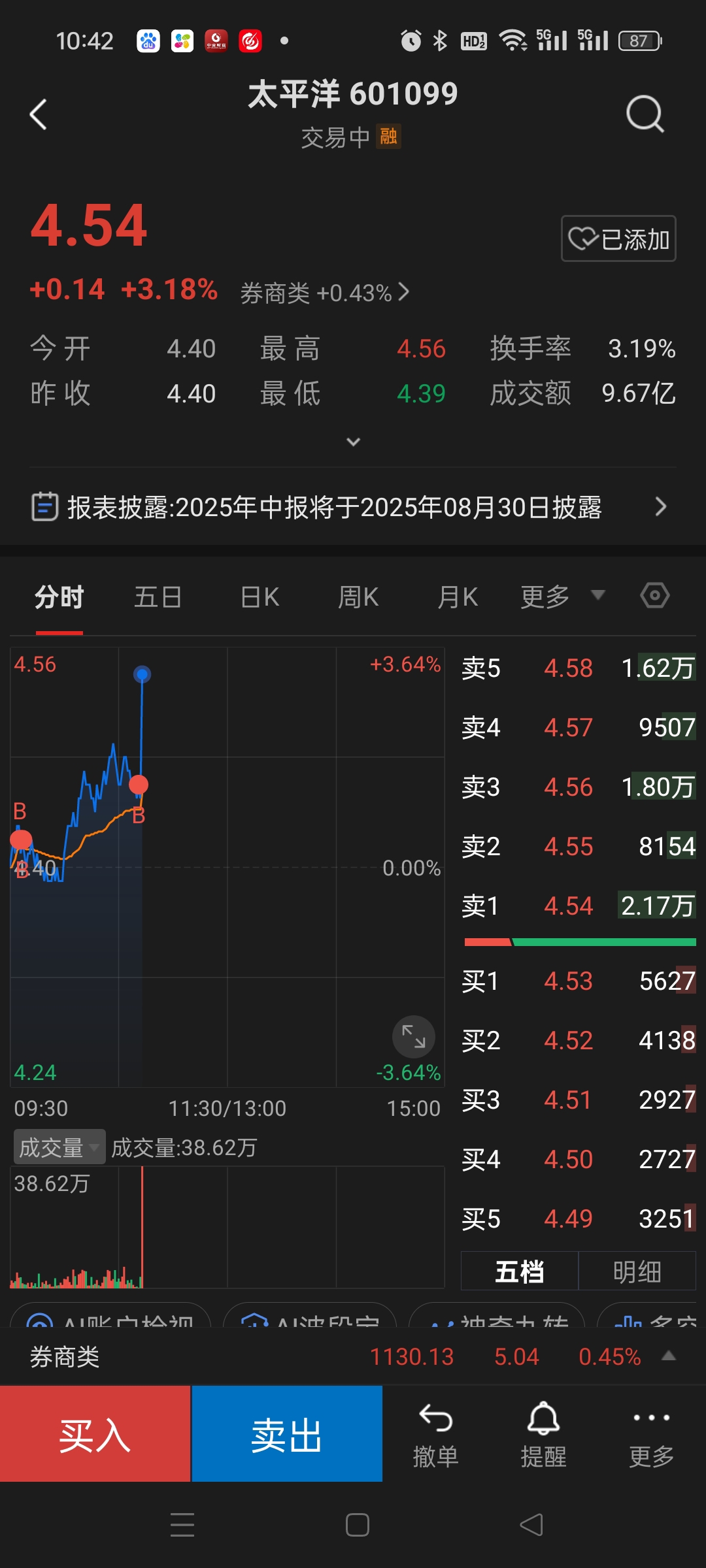Open 撤单 cancel order
Image resolution: width=706 pixels, height=1568 pixels.
pos(435,1435)
